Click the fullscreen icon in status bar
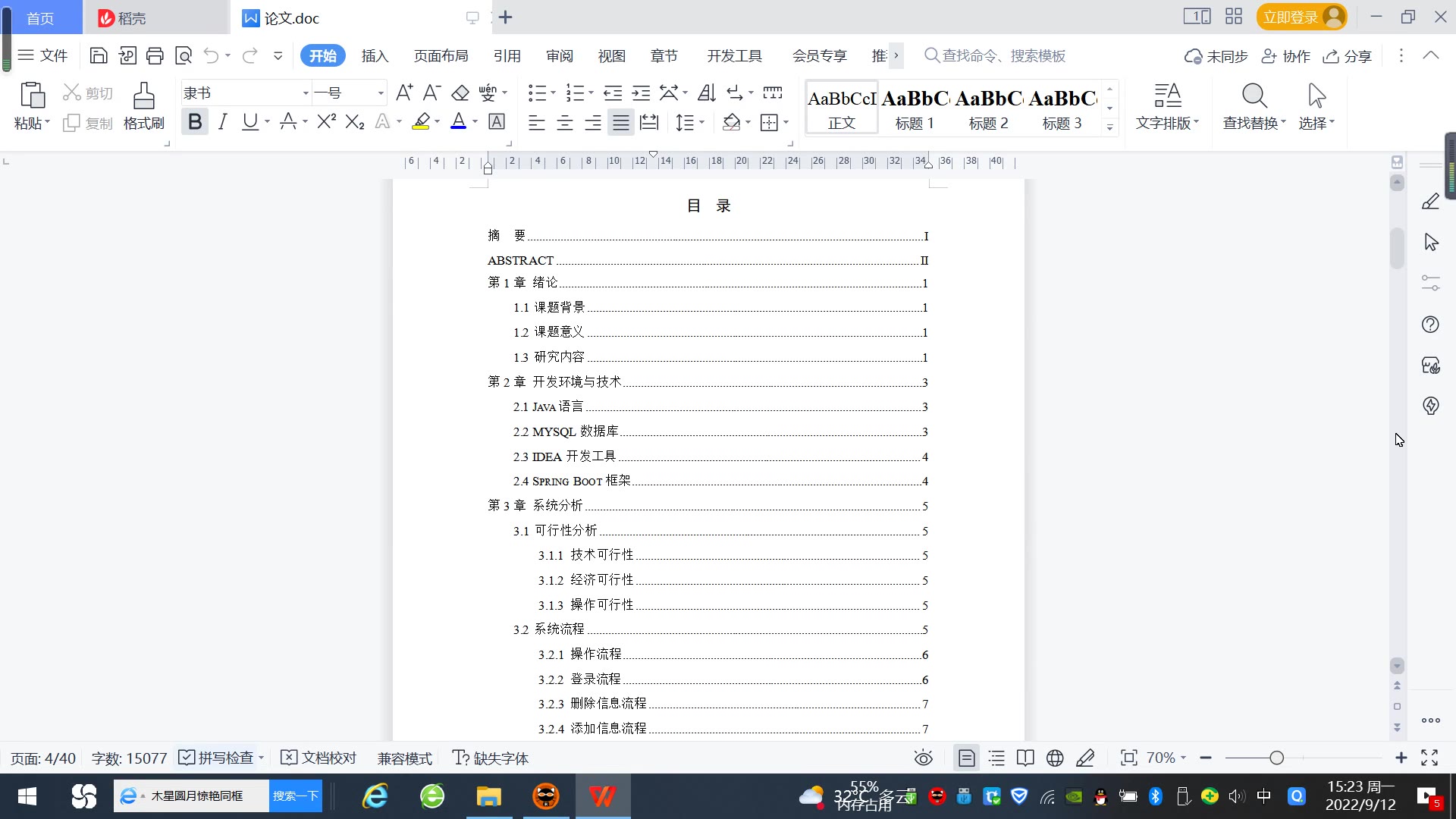The image size is (1456, 819). (1429, 758)
